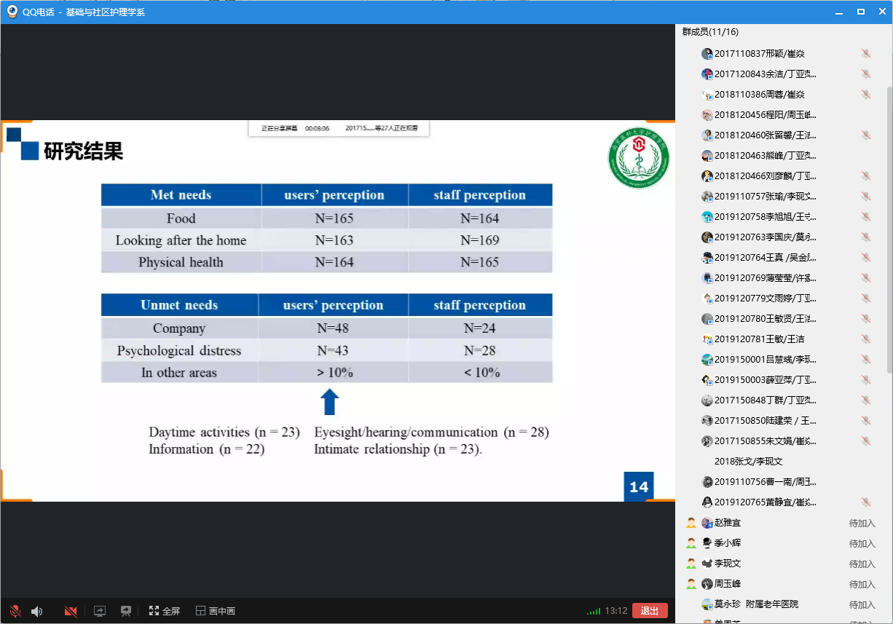This screenshot has height=624, width=893.
Task: Click the screen share monitor icon
Action: click(100, 611)
